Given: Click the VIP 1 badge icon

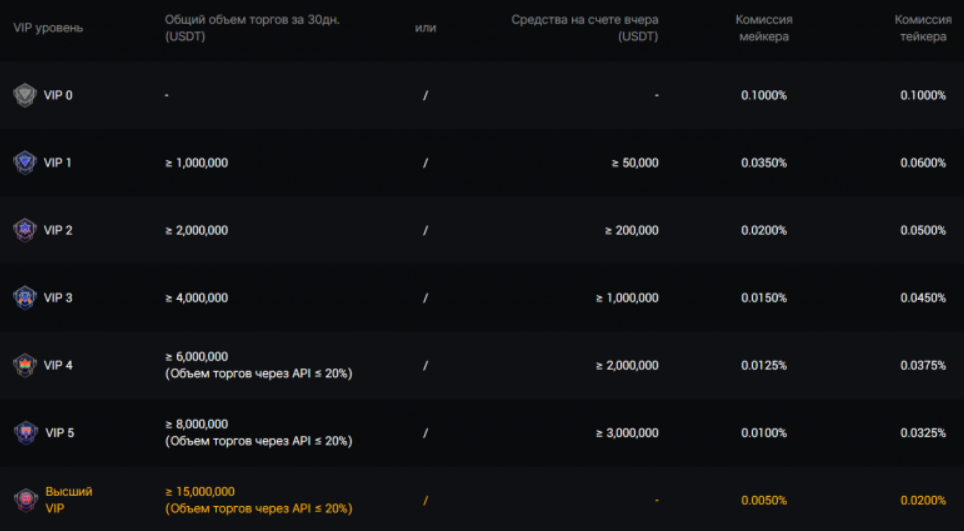Looking at the screenshot, I should (25, 162).
